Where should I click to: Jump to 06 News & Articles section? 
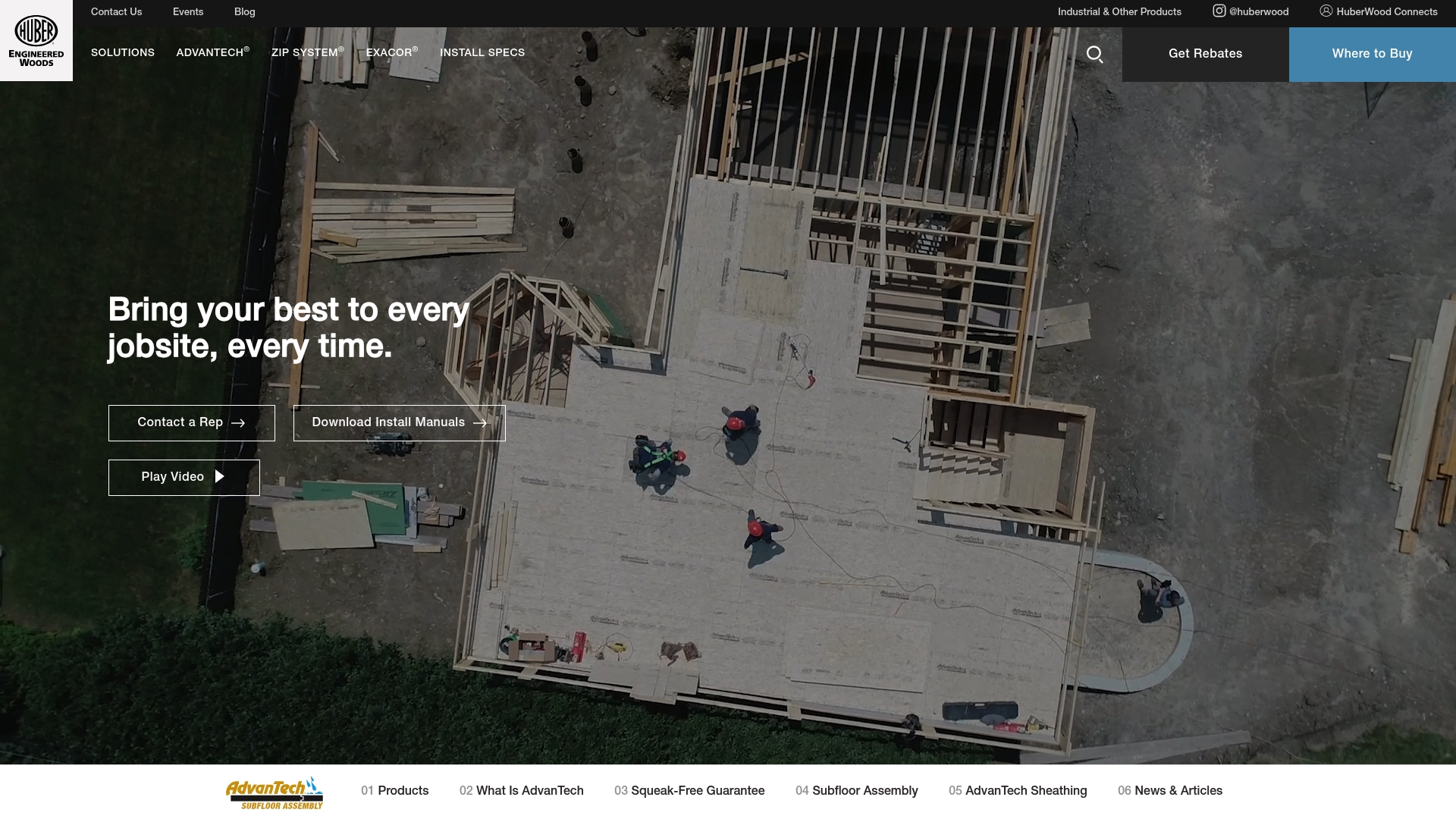pos(1170,790)
